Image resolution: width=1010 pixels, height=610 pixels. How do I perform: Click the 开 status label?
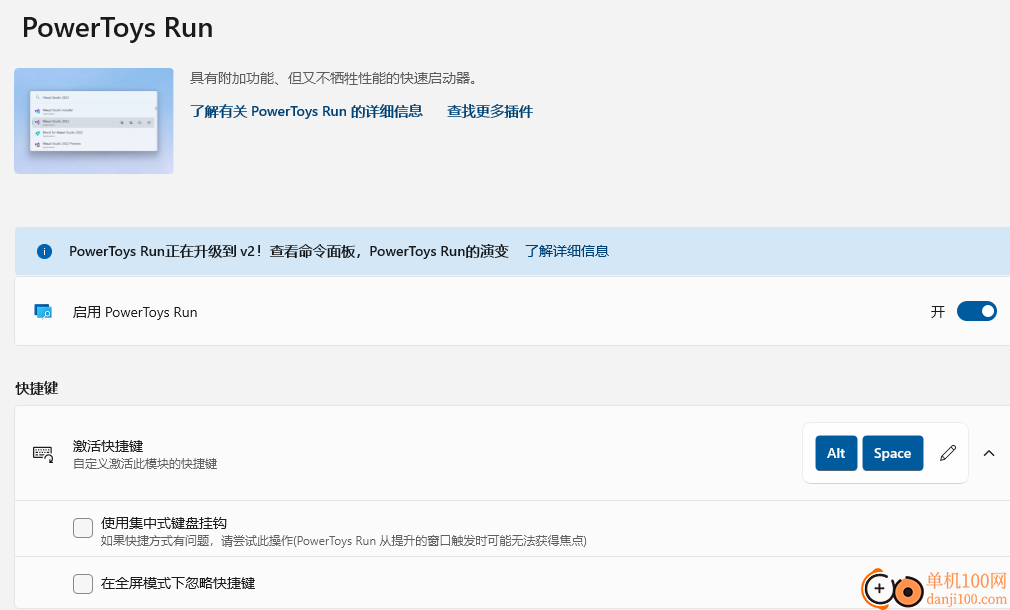(938, 312)
